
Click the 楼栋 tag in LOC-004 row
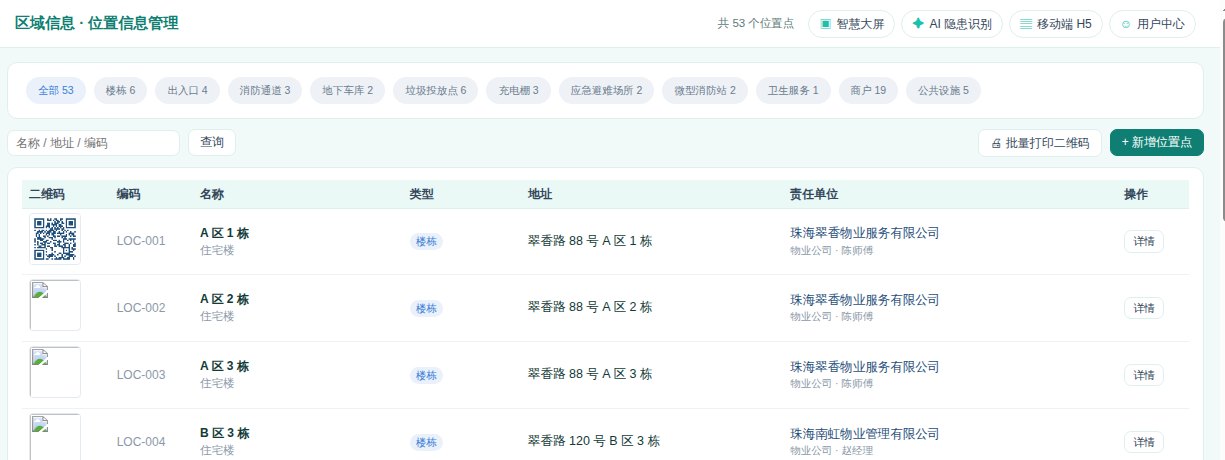[426, 442]
